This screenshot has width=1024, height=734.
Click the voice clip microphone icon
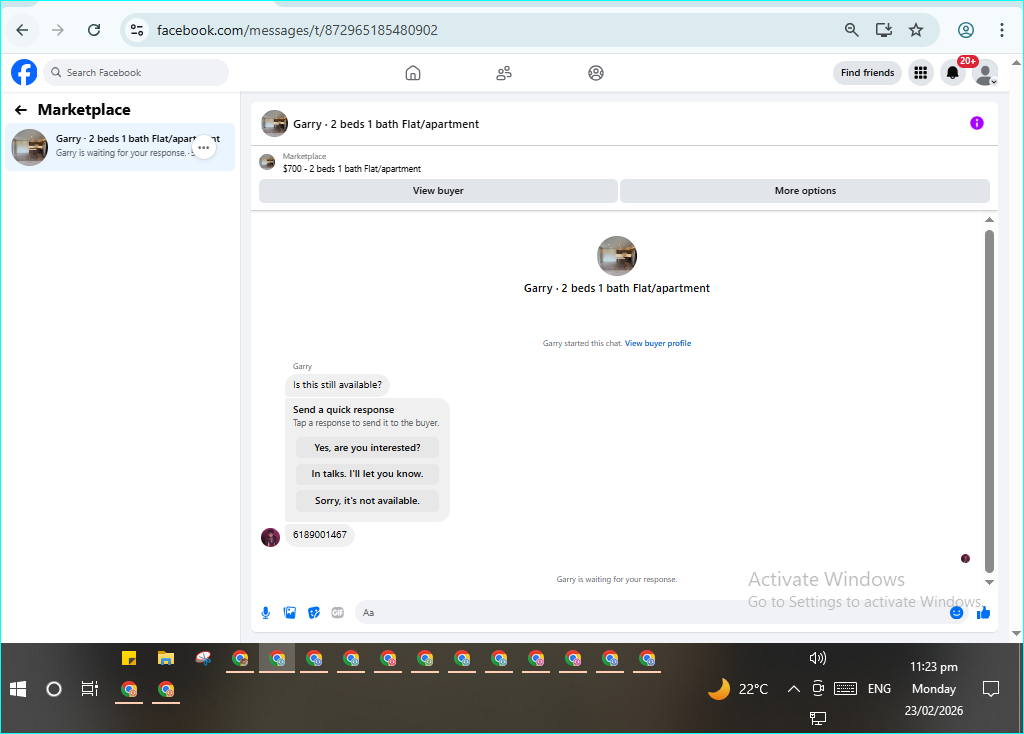265,613
